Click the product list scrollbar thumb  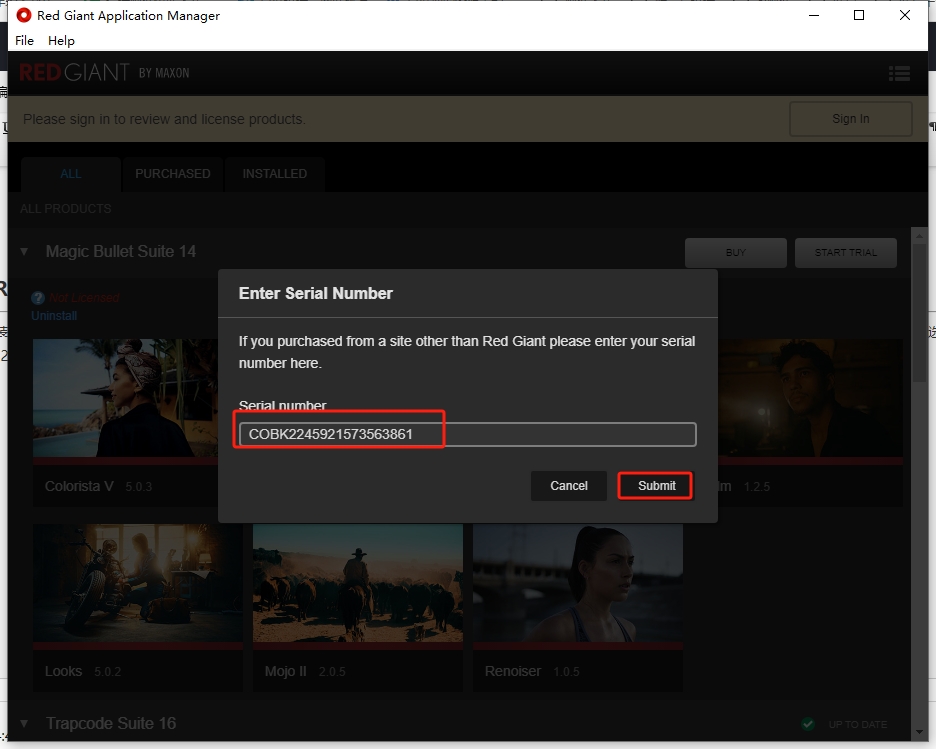pos(919,312)
